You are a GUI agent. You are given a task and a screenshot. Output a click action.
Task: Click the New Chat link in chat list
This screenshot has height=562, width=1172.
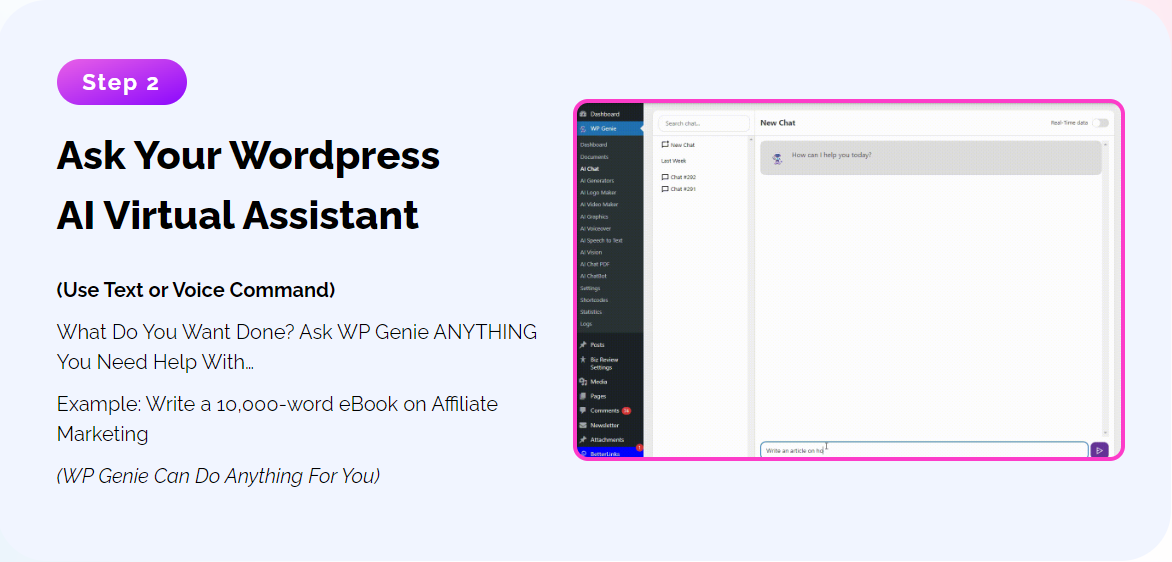pyautogui.click(x=682, y=145)
